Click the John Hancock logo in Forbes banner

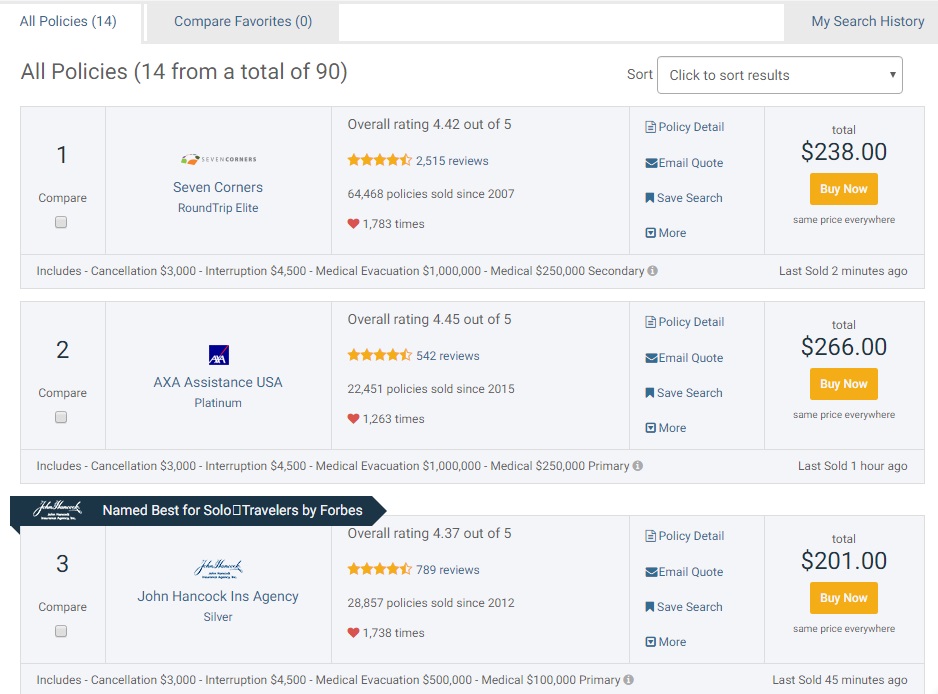[x=57, y=510]
